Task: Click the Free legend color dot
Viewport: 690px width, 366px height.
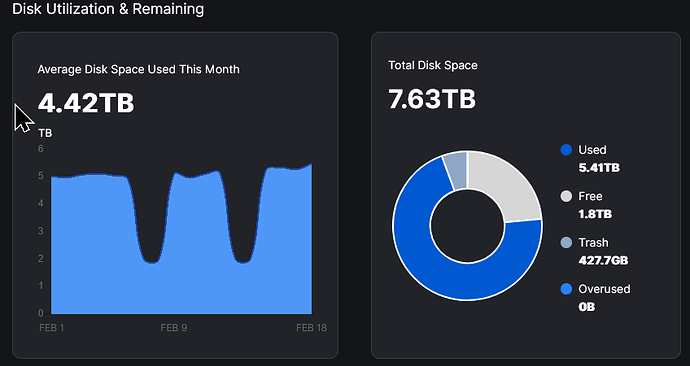Action: (x=566, y=196)
